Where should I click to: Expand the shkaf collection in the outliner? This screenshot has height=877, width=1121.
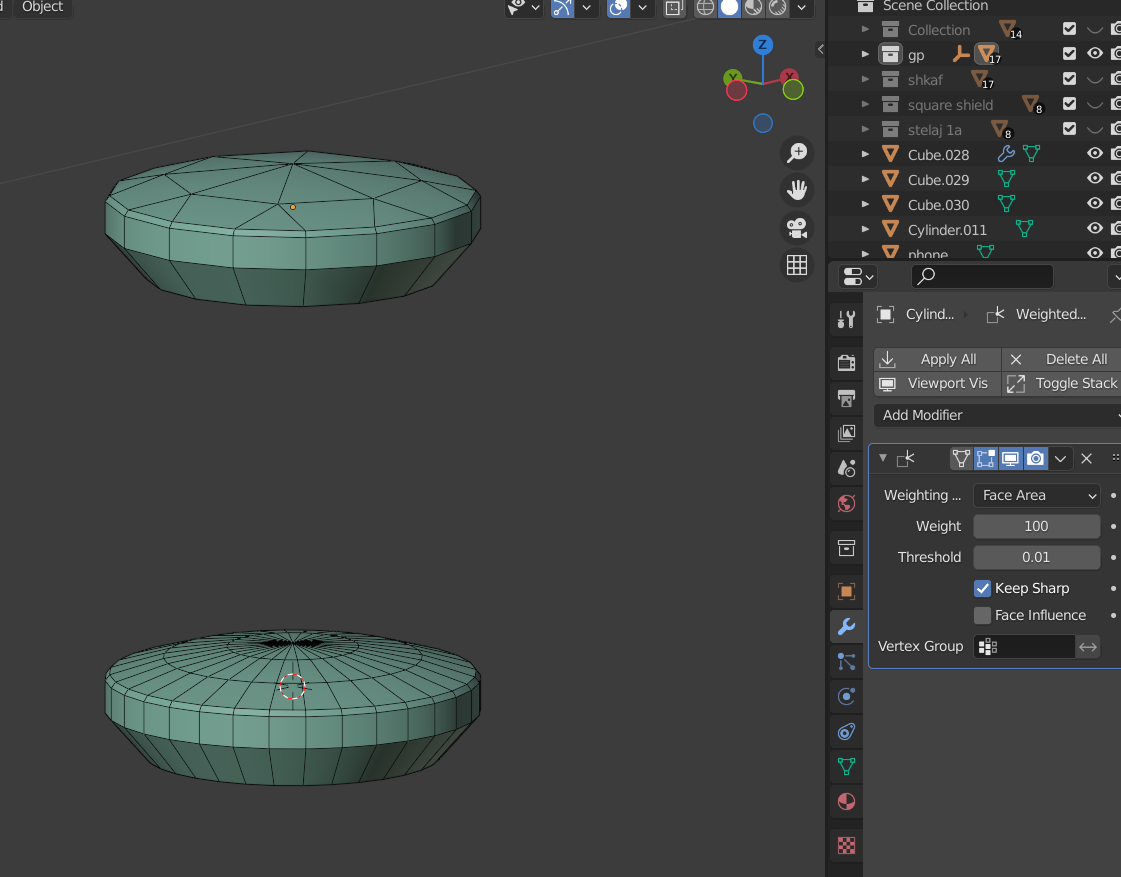point(866,80)
